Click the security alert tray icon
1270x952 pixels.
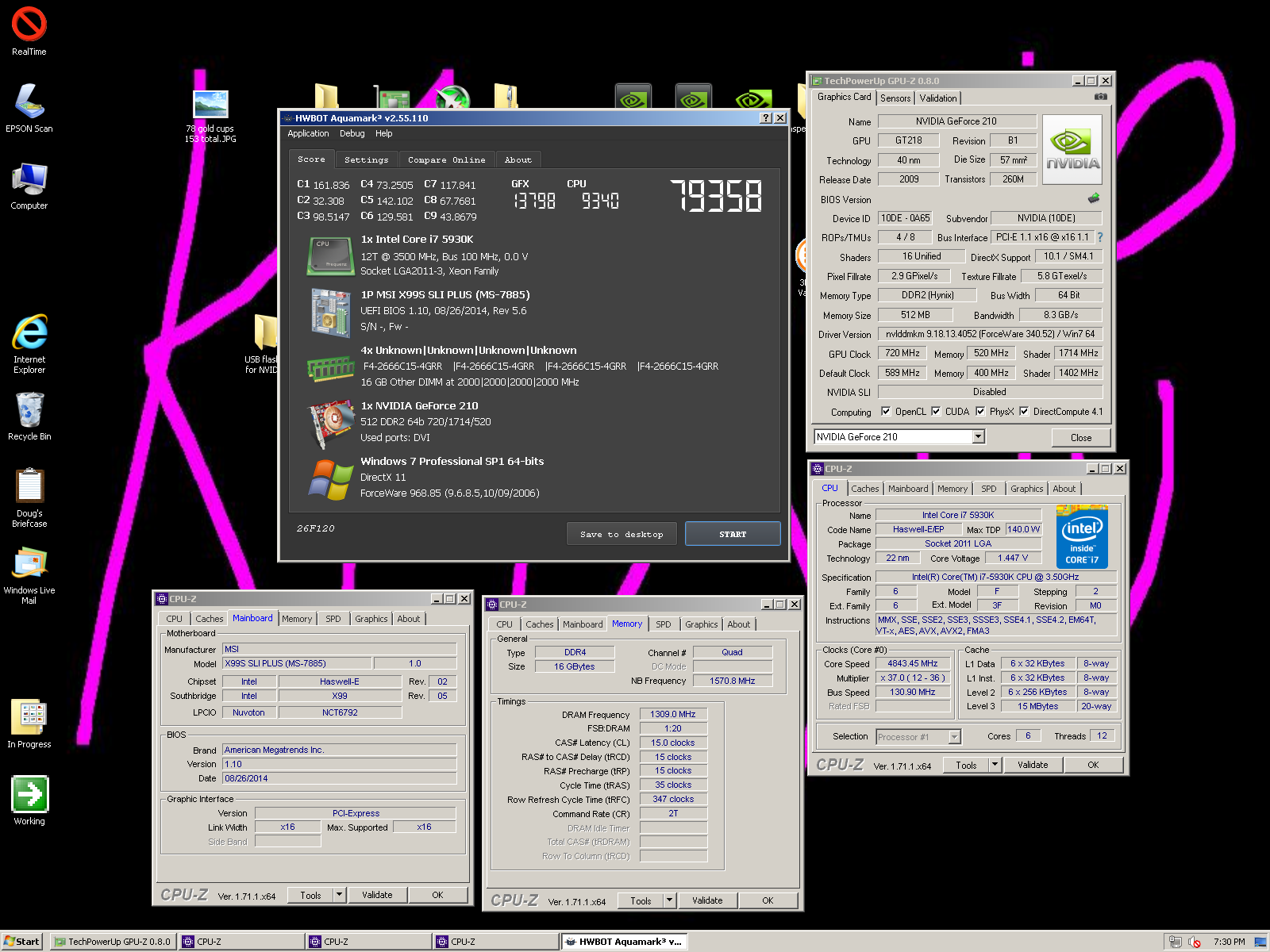pos(1195,942)
